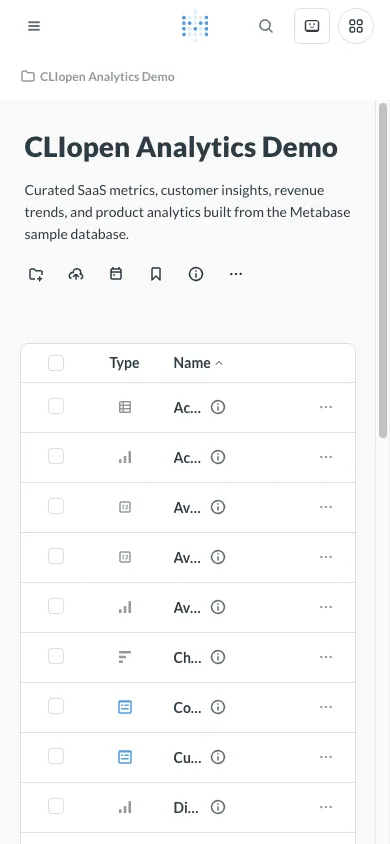Check the box for Co... row
The width and height of the screenshot is (390, 844).
56,706
